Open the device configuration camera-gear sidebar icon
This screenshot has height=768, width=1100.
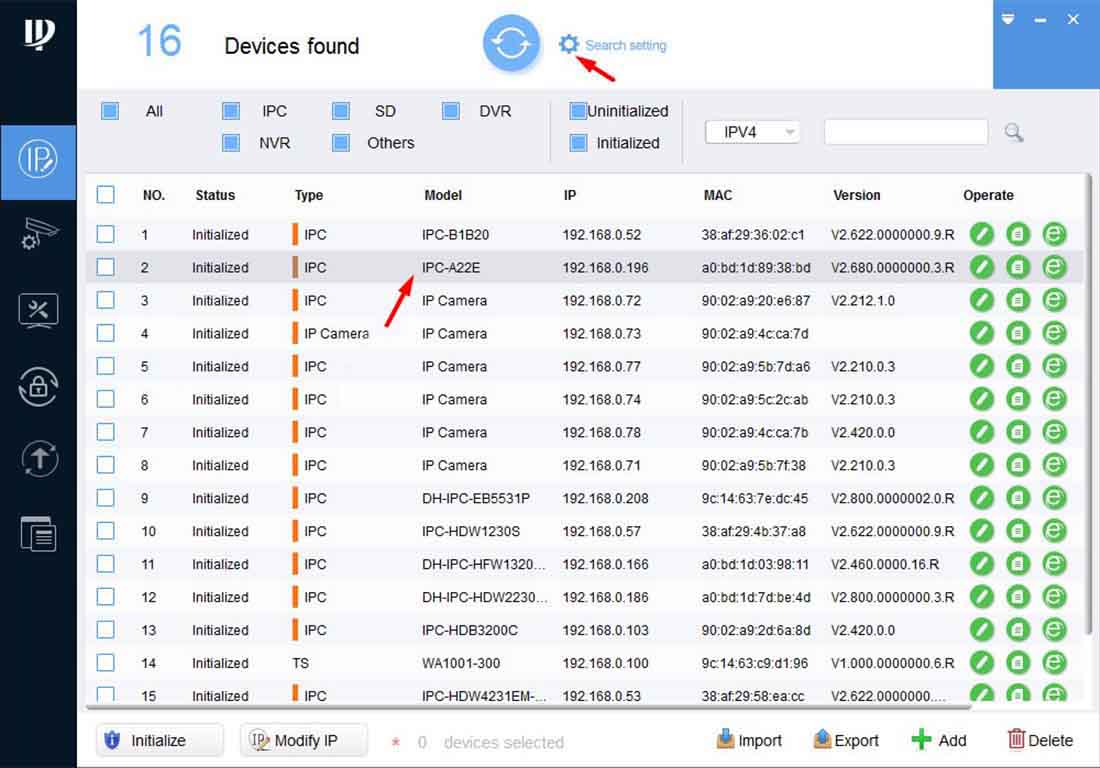[39, 234]
